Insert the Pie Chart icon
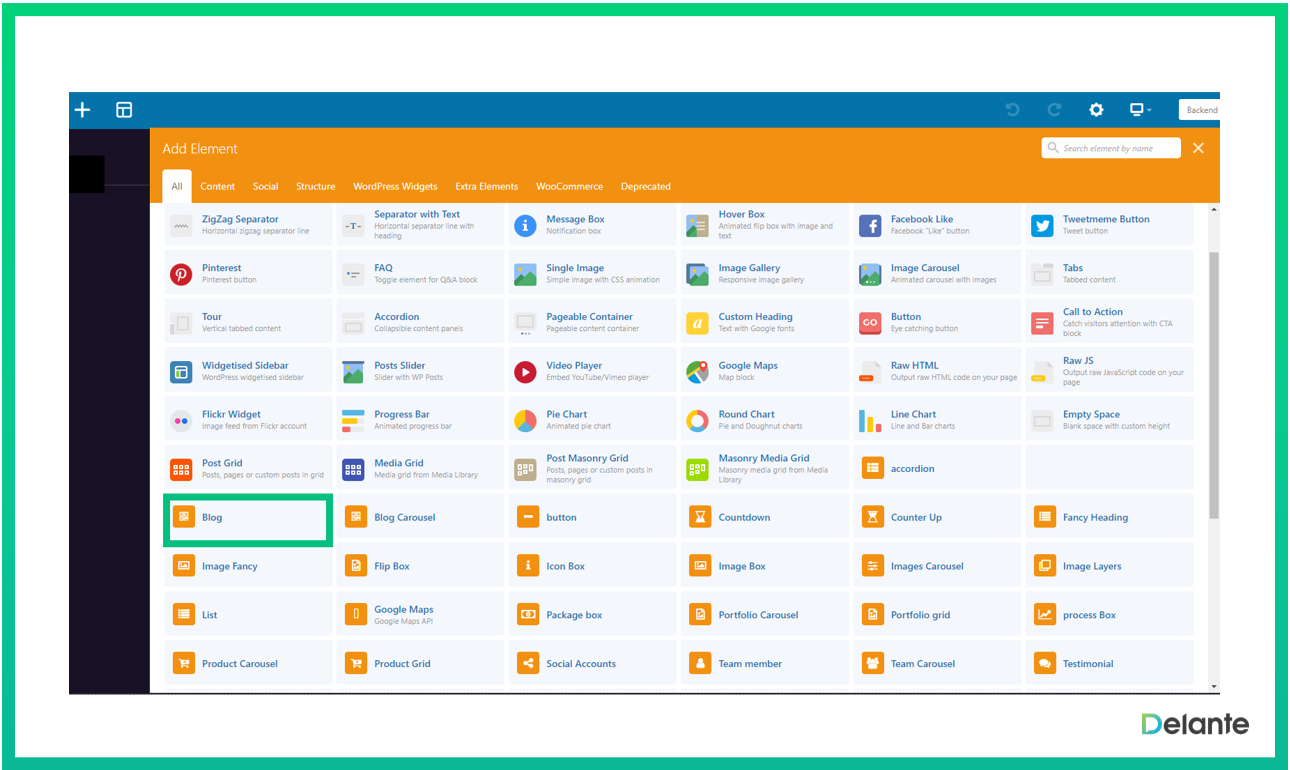This screenshot has height=770, width=1290. coord(525,421)
